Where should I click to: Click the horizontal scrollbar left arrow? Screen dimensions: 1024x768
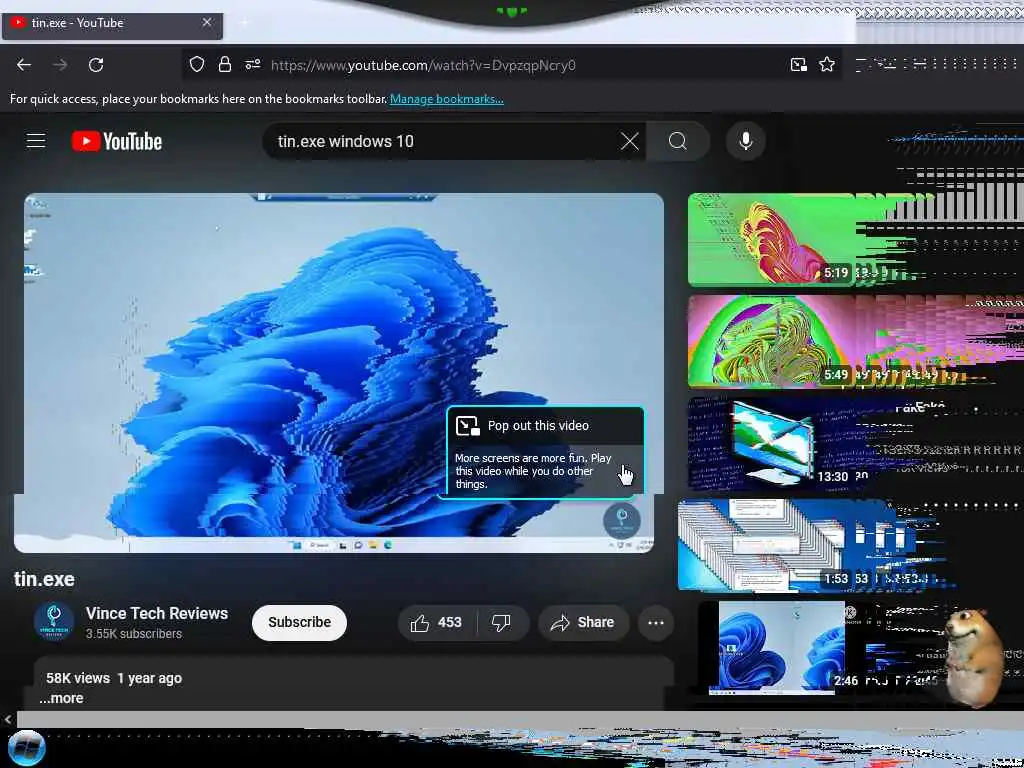point(8,719)
